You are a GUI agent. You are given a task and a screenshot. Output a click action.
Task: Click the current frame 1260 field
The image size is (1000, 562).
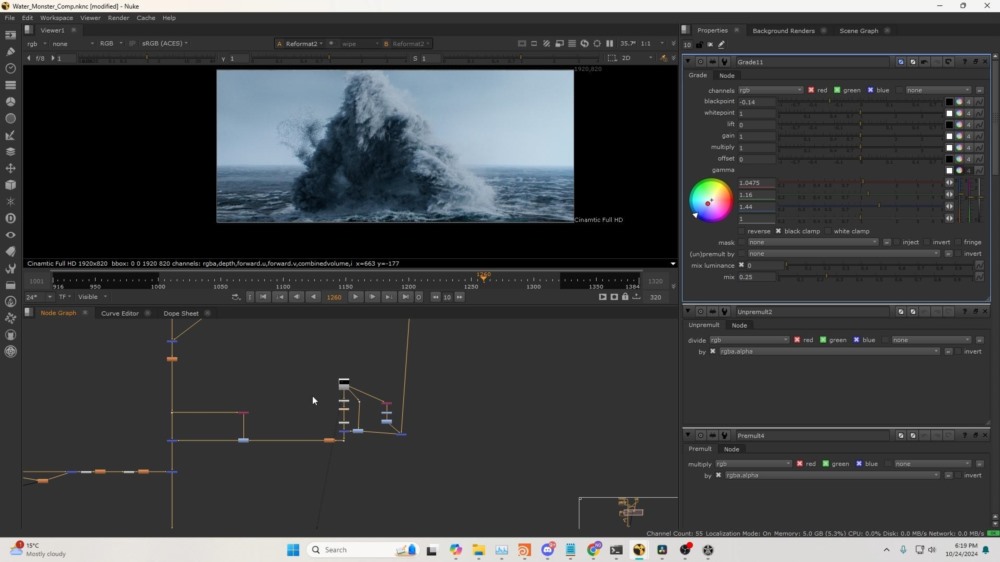(334, 297)
